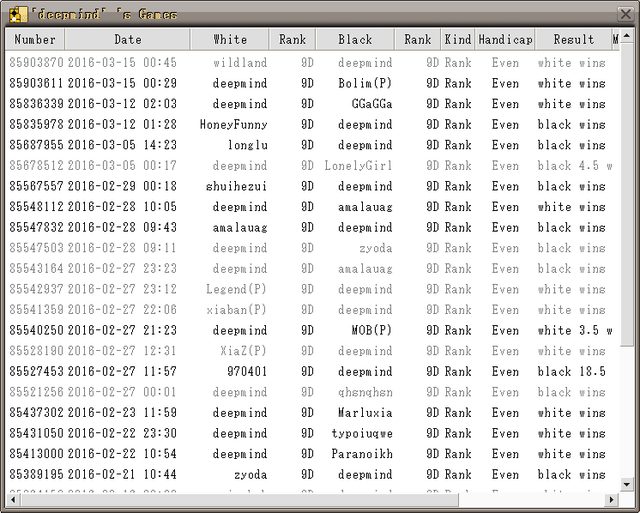
Task: Sort by the Number column header
Action: [35, 40]
